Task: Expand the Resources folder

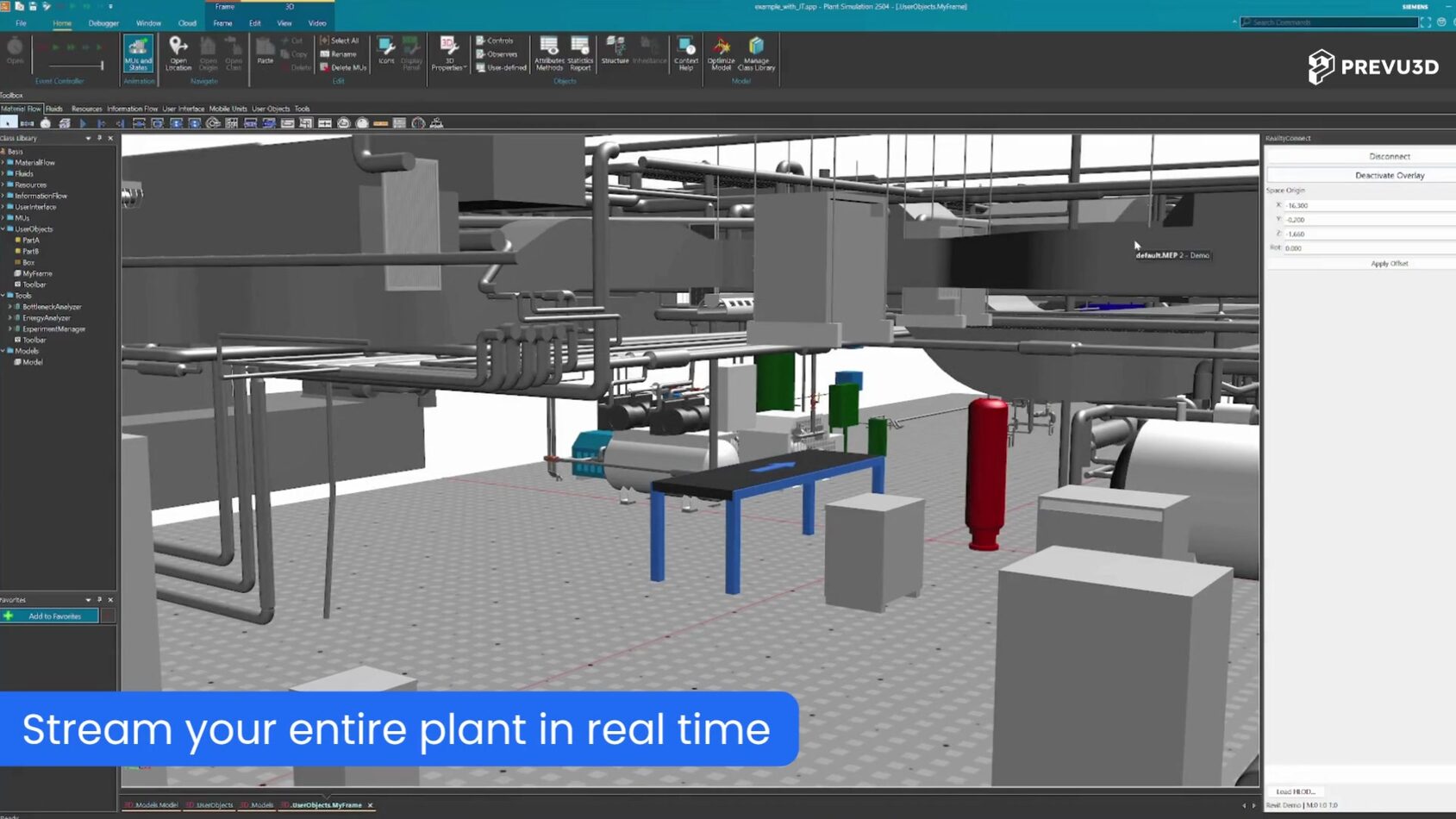Action: coord(3,184)
